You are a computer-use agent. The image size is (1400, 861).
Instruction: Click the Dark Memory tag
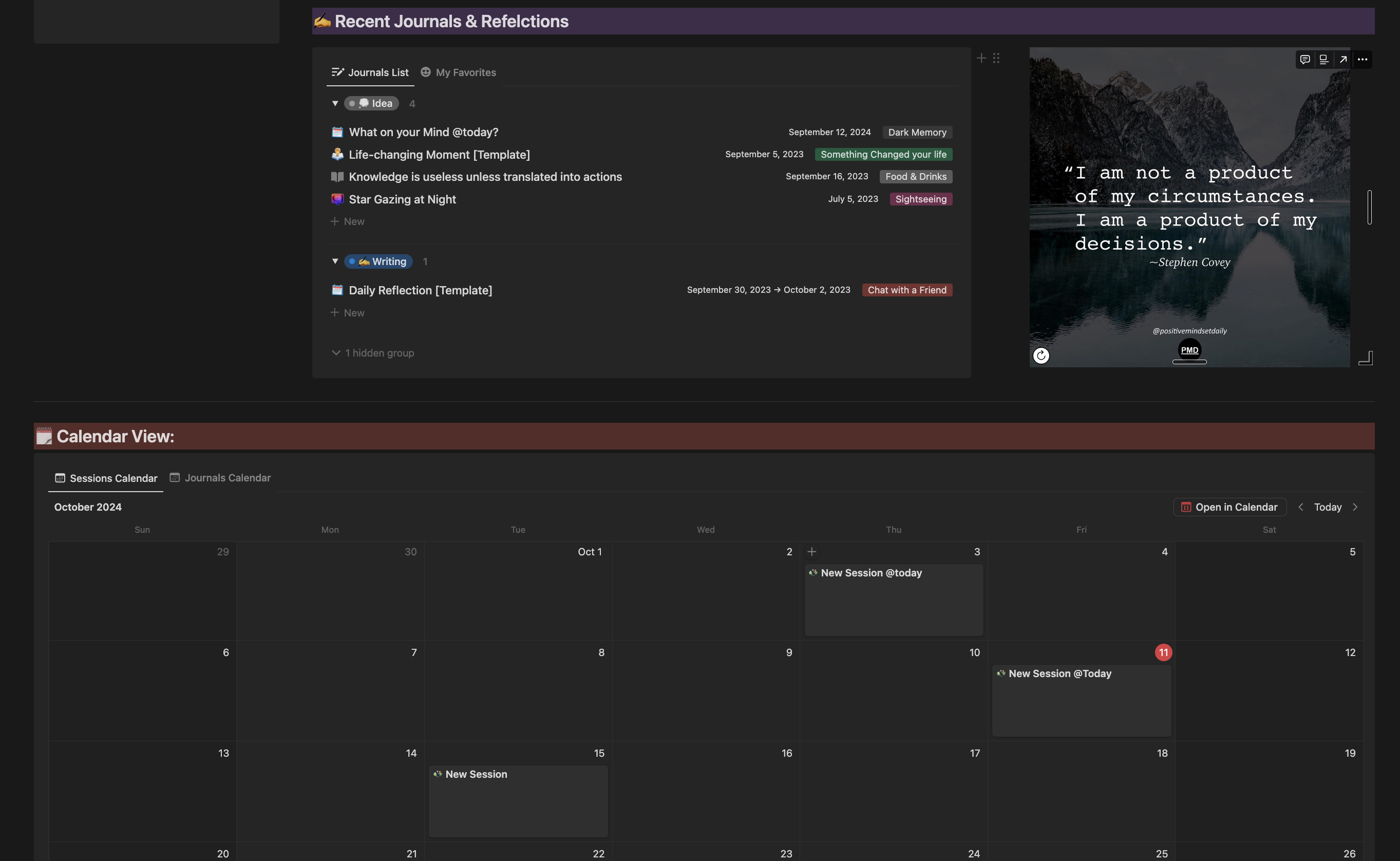coord(917,132)
